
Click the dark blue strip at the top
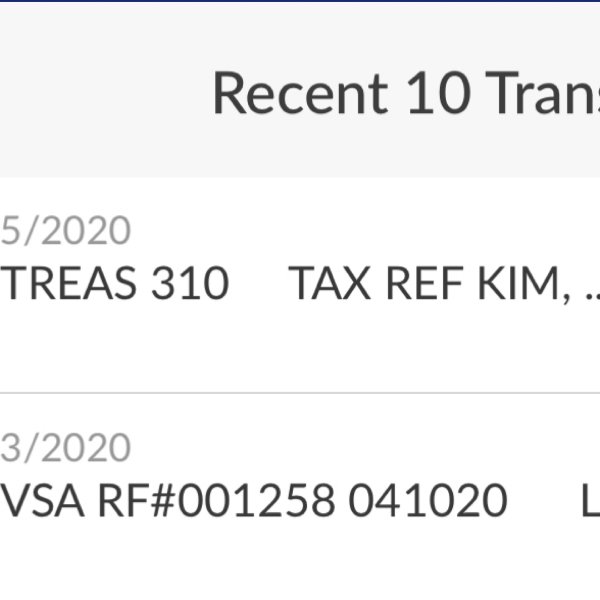coord(300,1)
